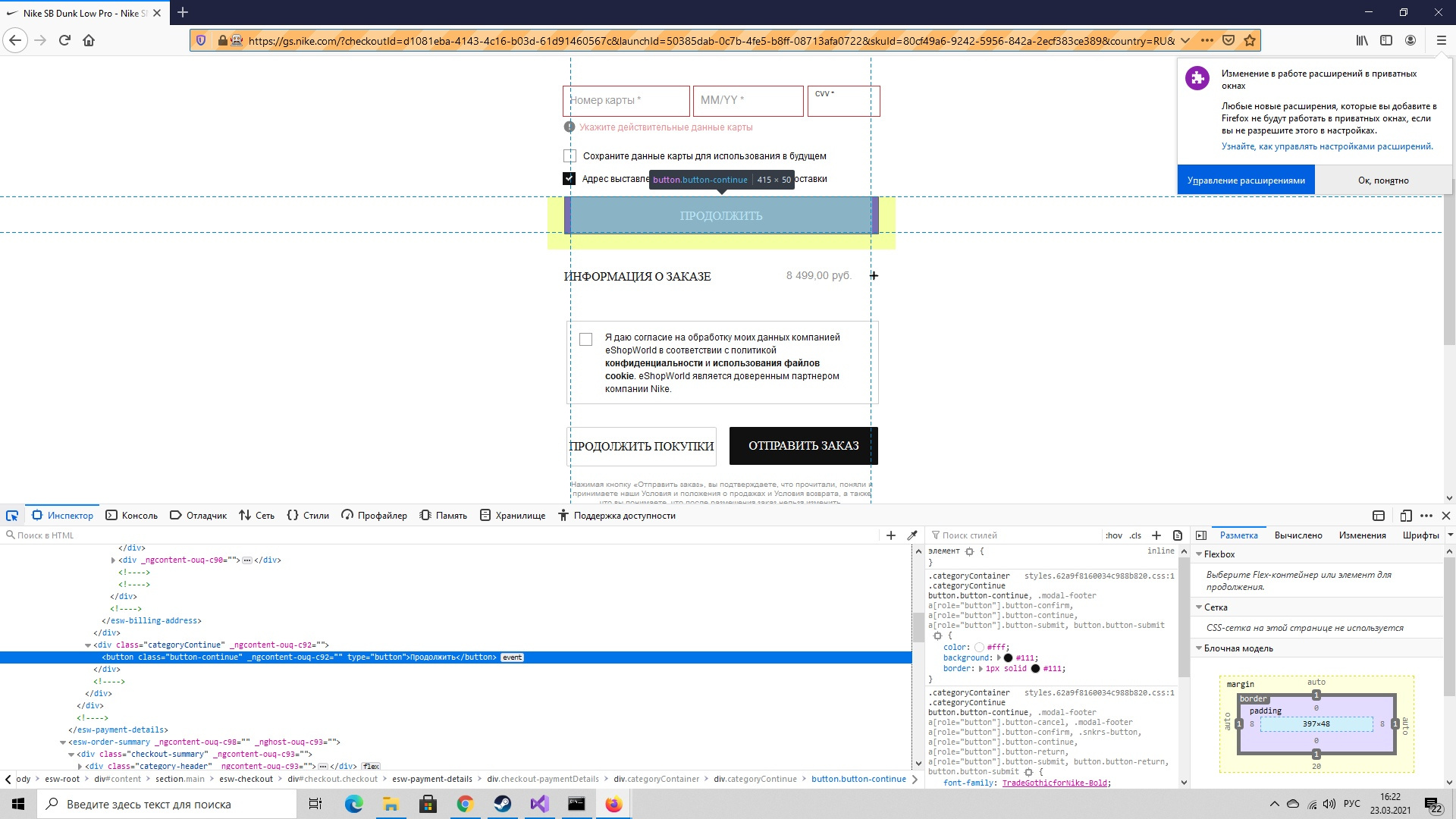1456x819 pixels.
Task: Open Task View on the taskbar
Action: 315,804
